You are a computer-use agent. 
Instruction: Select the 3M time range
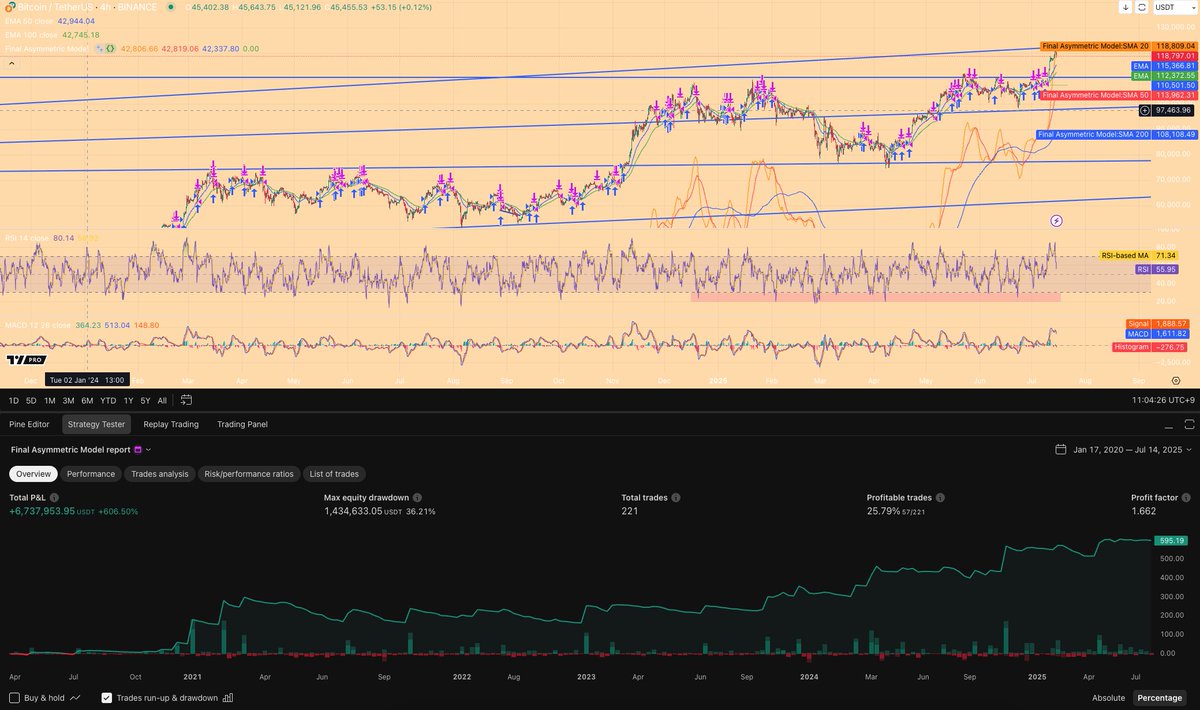pyautogui.click(x=68, y=400)
